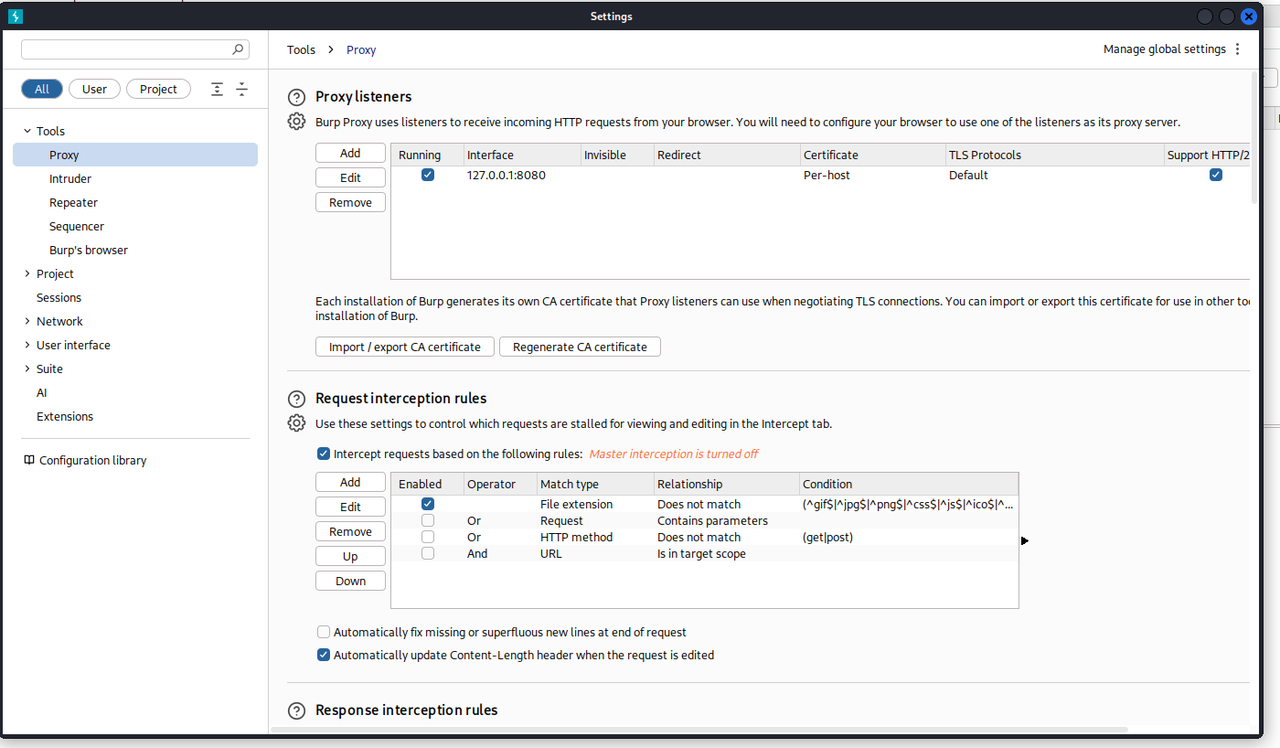Viewport: 1280px width, 748px height.
Task: Click the Configuration library book icon
Action: point(29,460)
